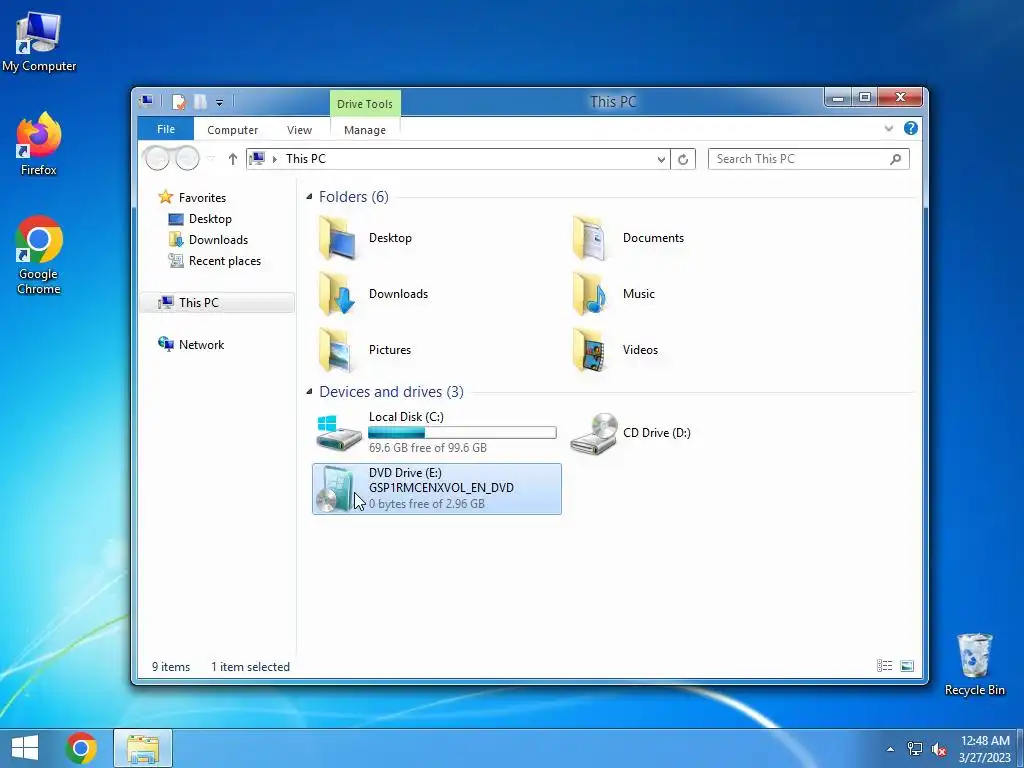Screen dimensions: 1024x768
Task: Select the Documents folder icon
Action: [x=590, y=238]
